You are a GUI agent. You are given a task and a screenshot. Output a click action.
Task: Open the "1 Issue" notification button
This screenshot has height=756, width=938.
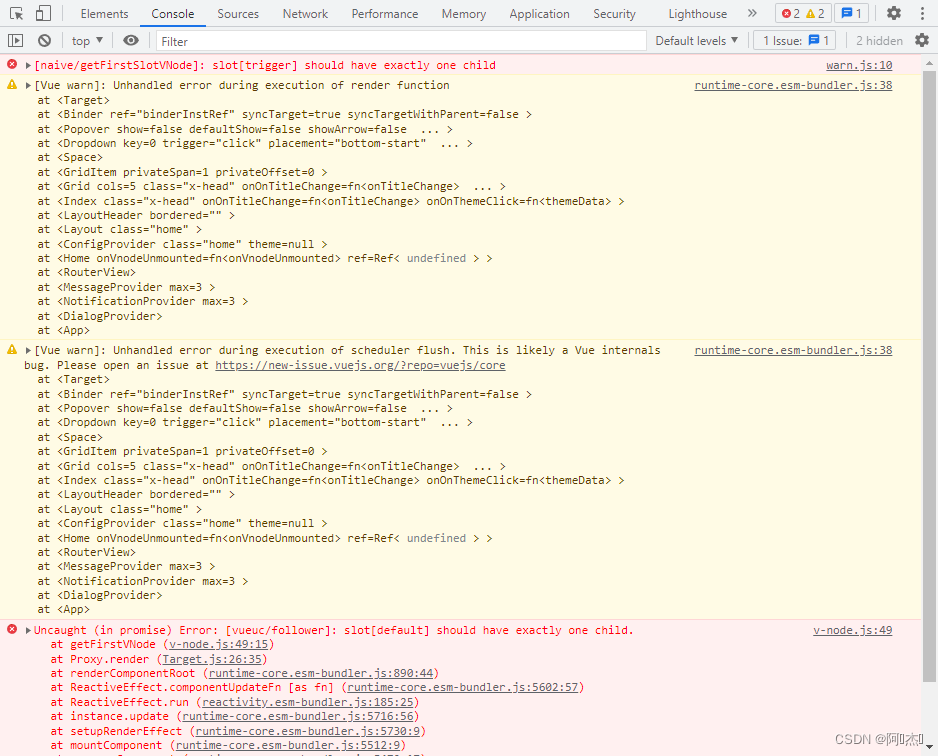tap(794, 40)
